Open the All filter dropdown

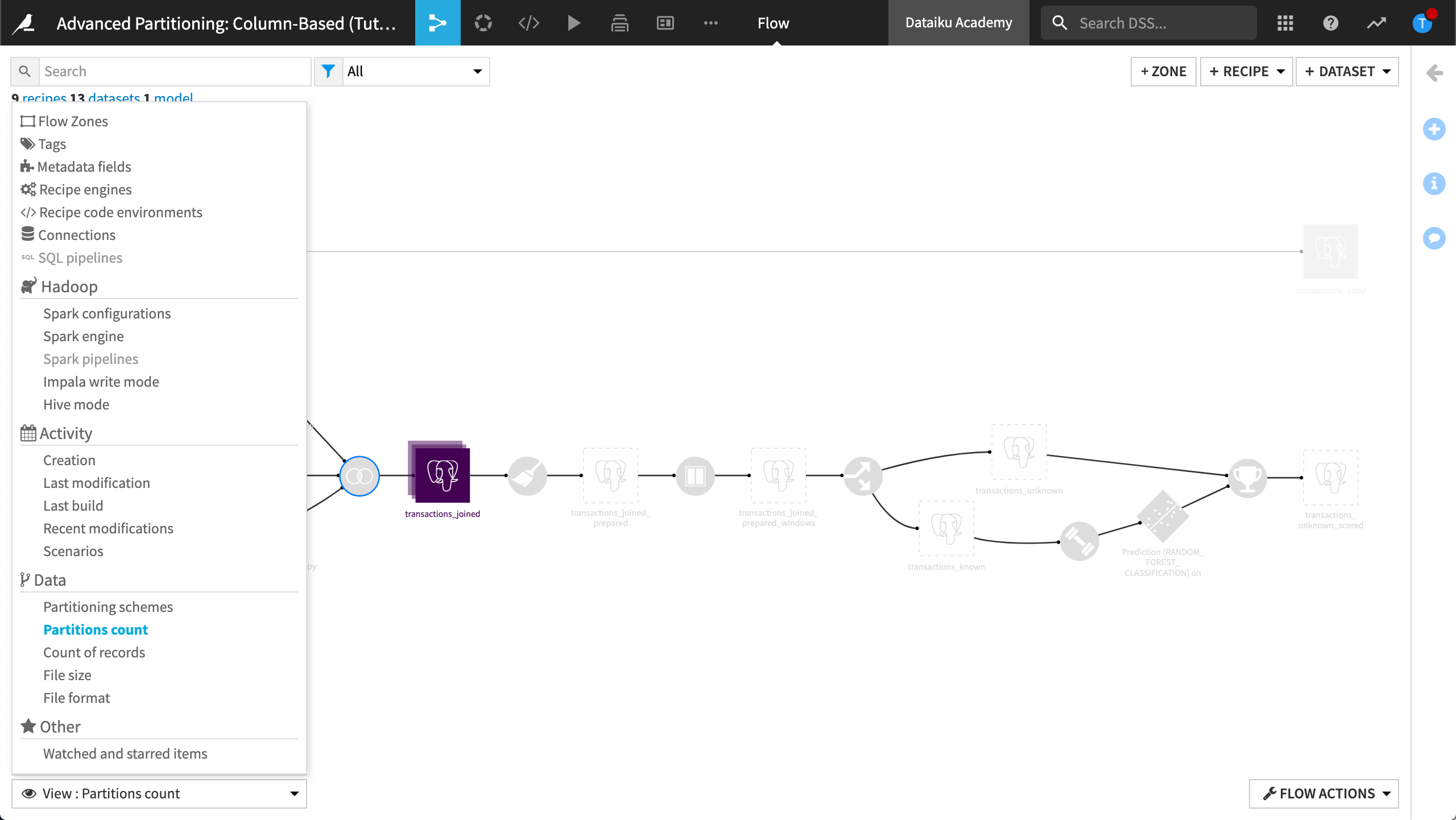pos(416,71)
